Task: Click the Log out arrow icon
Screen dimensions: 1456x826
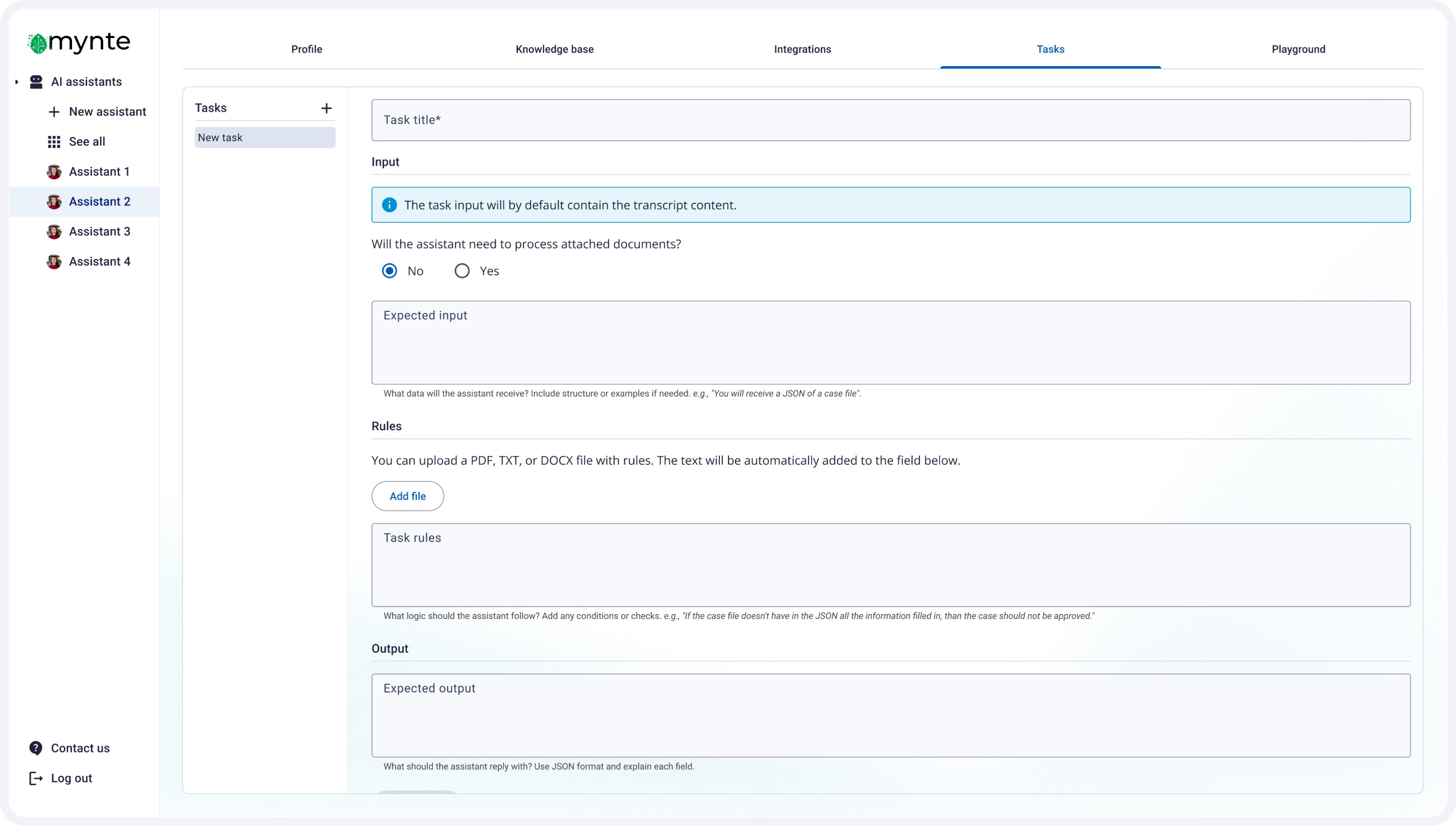Action: [x=35, y=778]
